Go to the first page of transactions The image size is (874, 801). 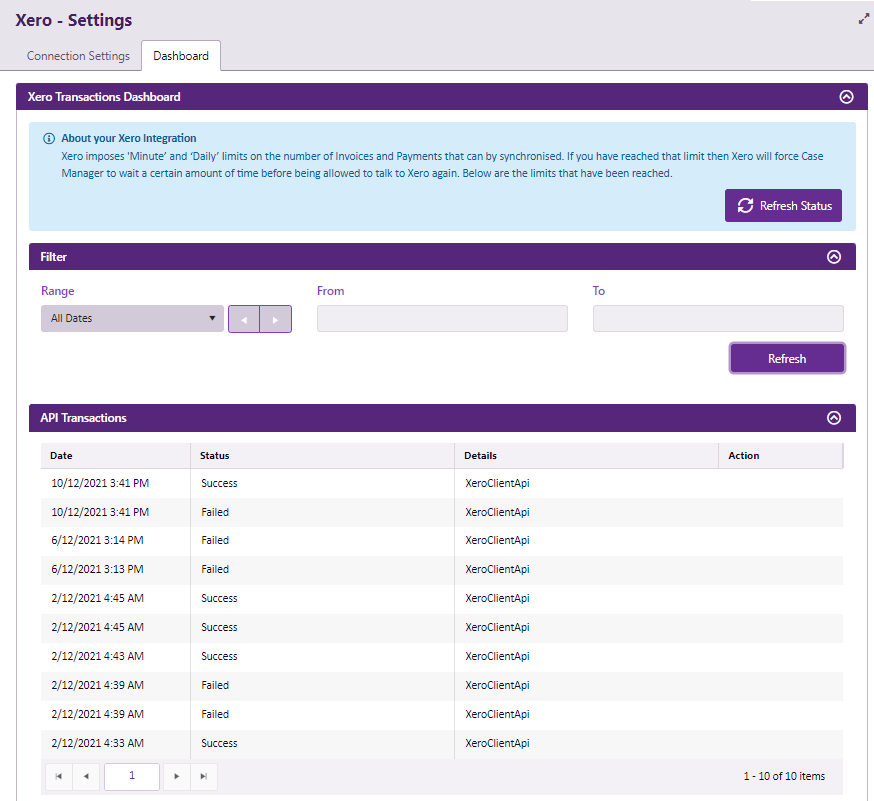tap(59, 776)
